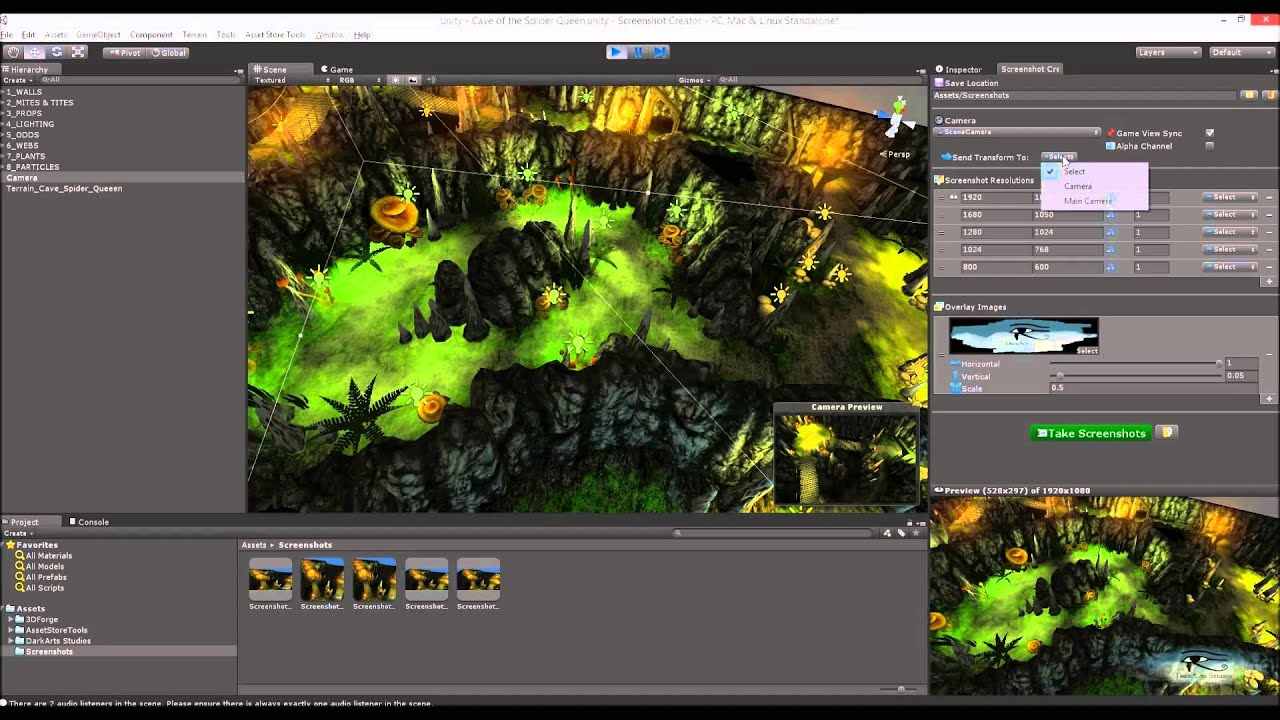Click aspect lock icon in 800 row

[1110, 267]
